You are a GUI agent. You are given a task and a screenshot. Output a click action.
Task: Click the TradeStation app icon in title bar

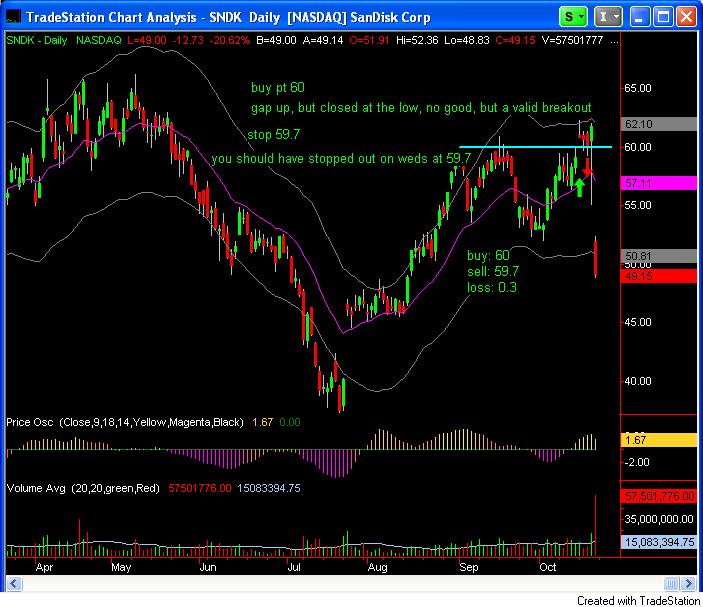(x=13, y=17)
